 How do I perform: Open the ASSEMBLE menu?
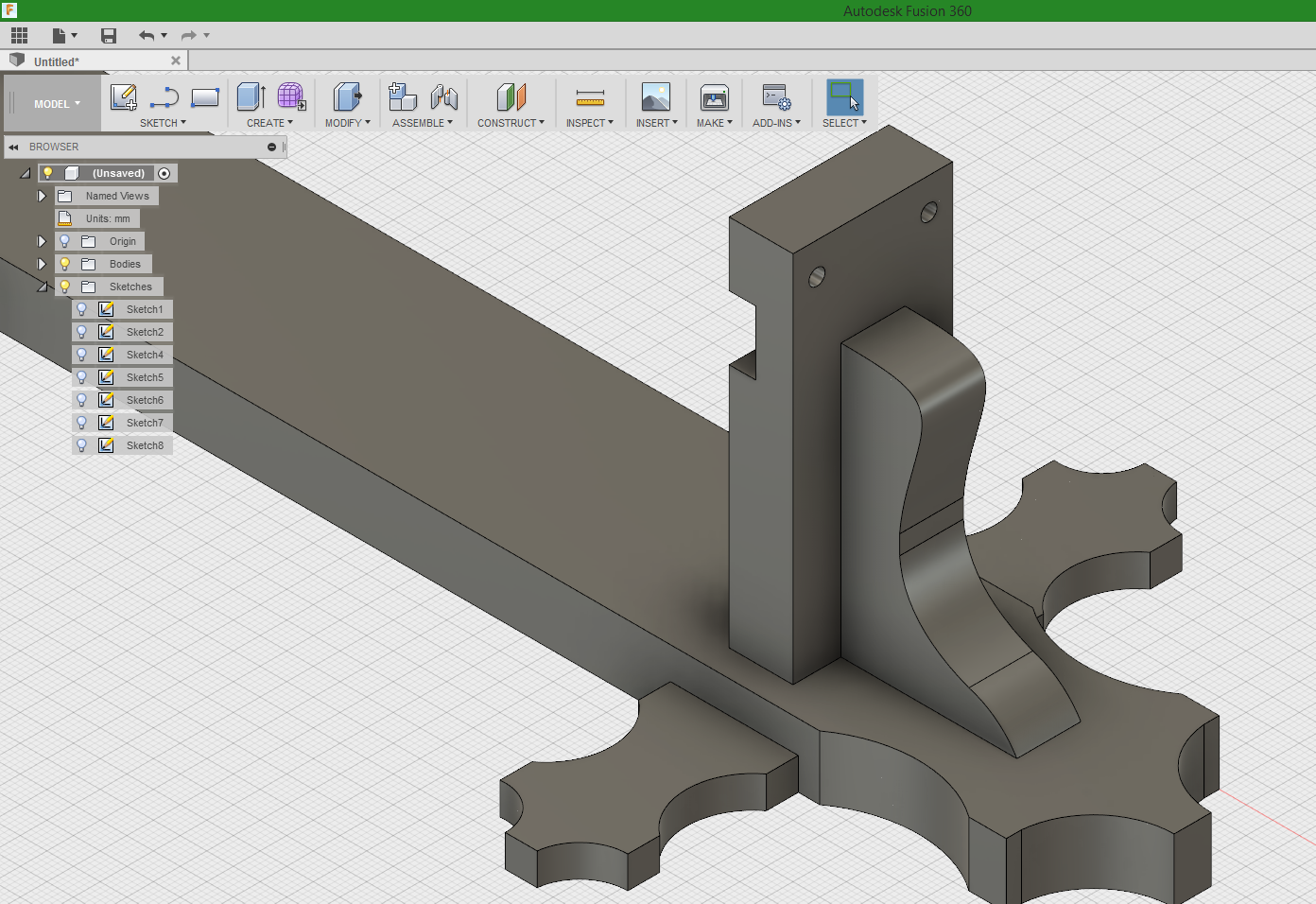coord(423,123)
